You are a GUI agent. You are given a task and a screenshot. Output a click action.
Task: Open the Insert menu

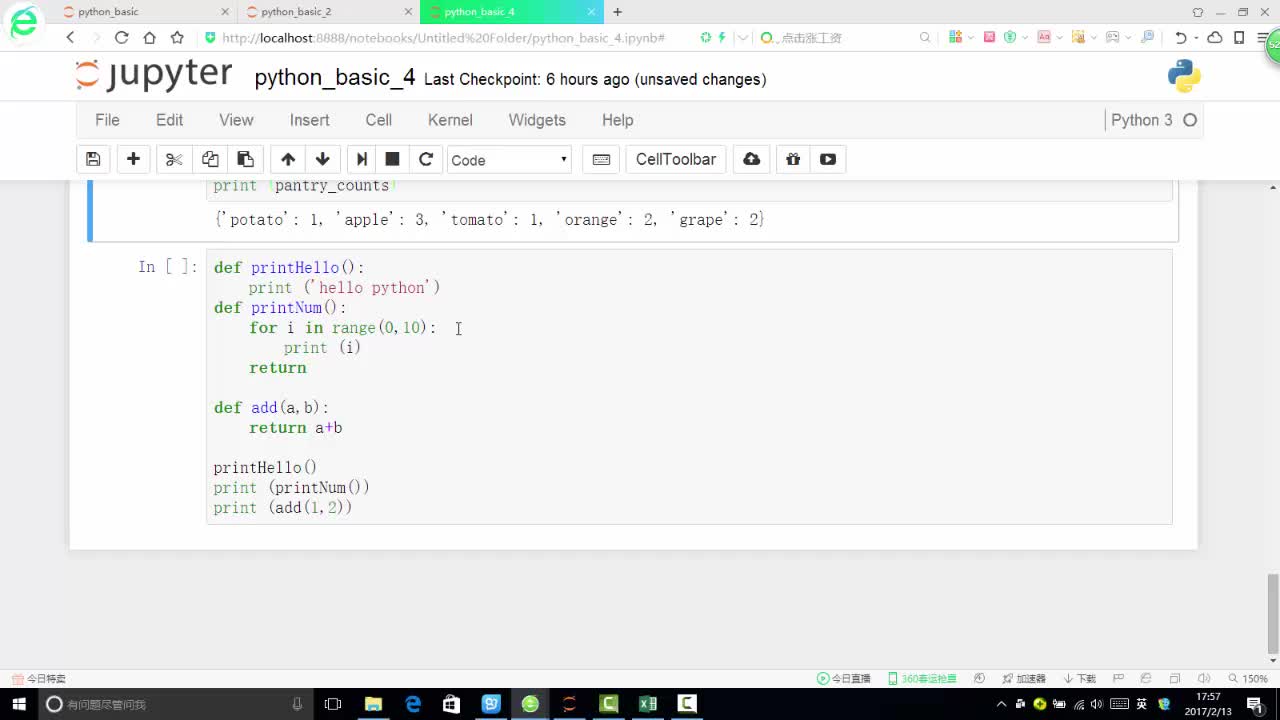(x=309, y=120)
